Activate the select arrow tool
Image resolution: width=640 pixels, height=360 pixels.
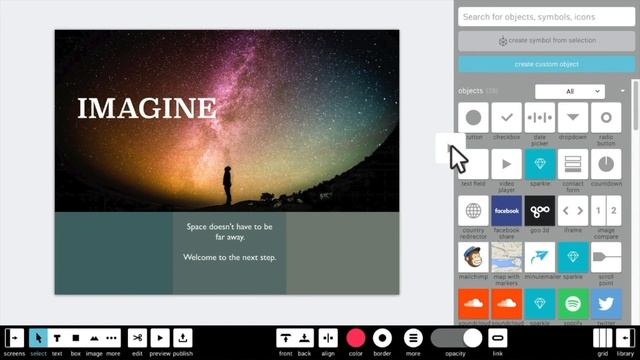tap(38, 338)
